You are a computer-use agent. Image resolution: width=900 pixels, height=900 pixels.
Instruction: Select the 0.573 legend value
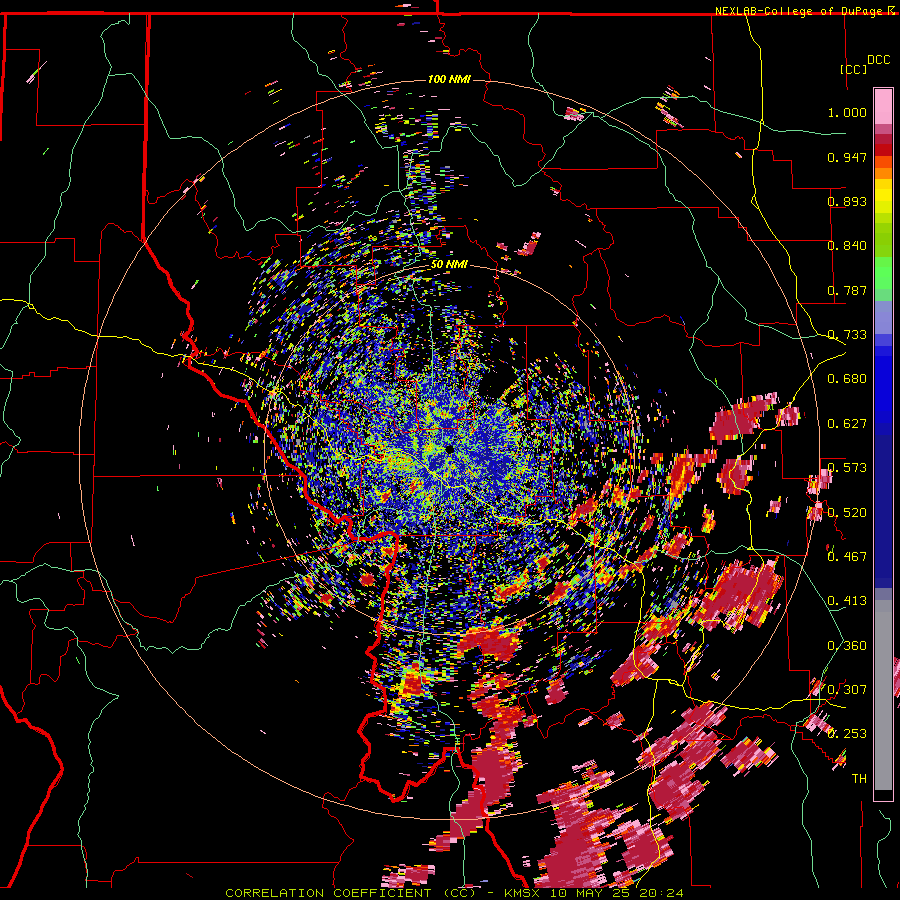point(847,468)
